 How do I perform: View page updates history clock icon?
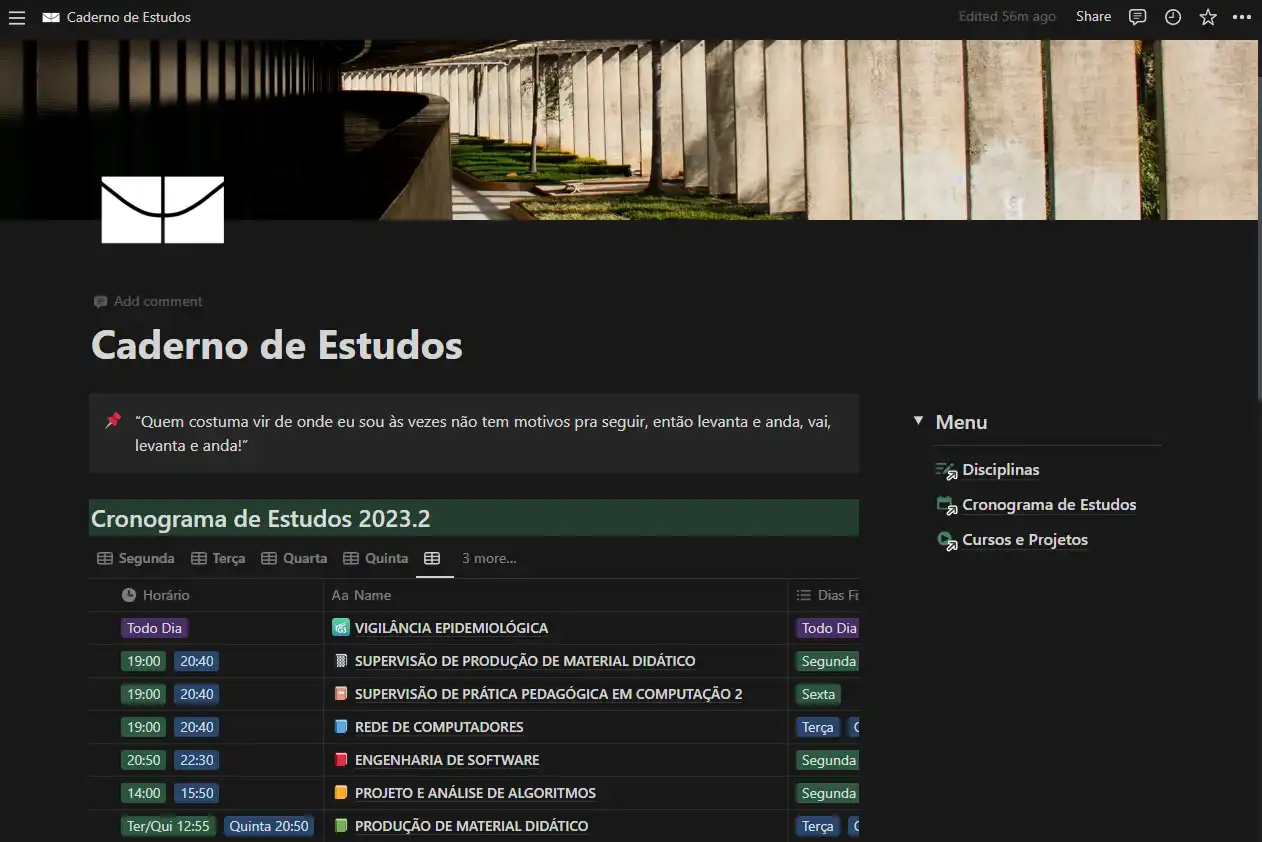(x=1173, y=17)
